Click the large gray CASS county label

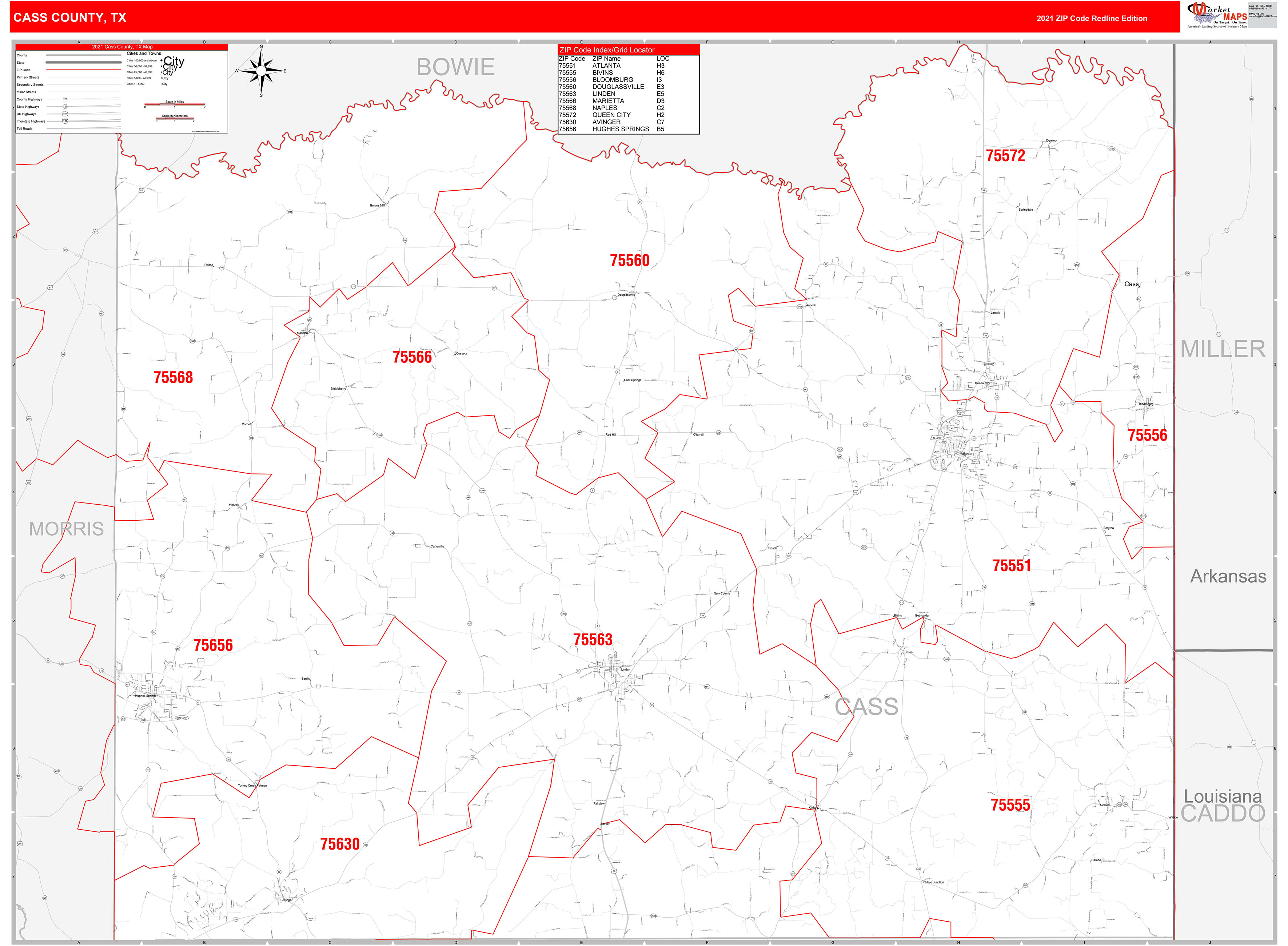click(866, 707)
